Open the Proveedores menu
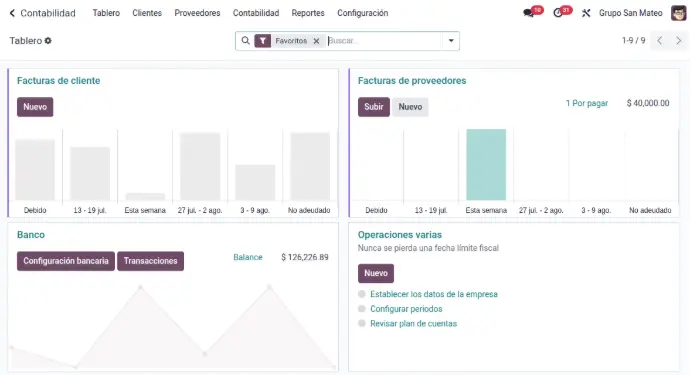Screen dimensions: 690x375 pyautogui.click(x=197, y=13)
